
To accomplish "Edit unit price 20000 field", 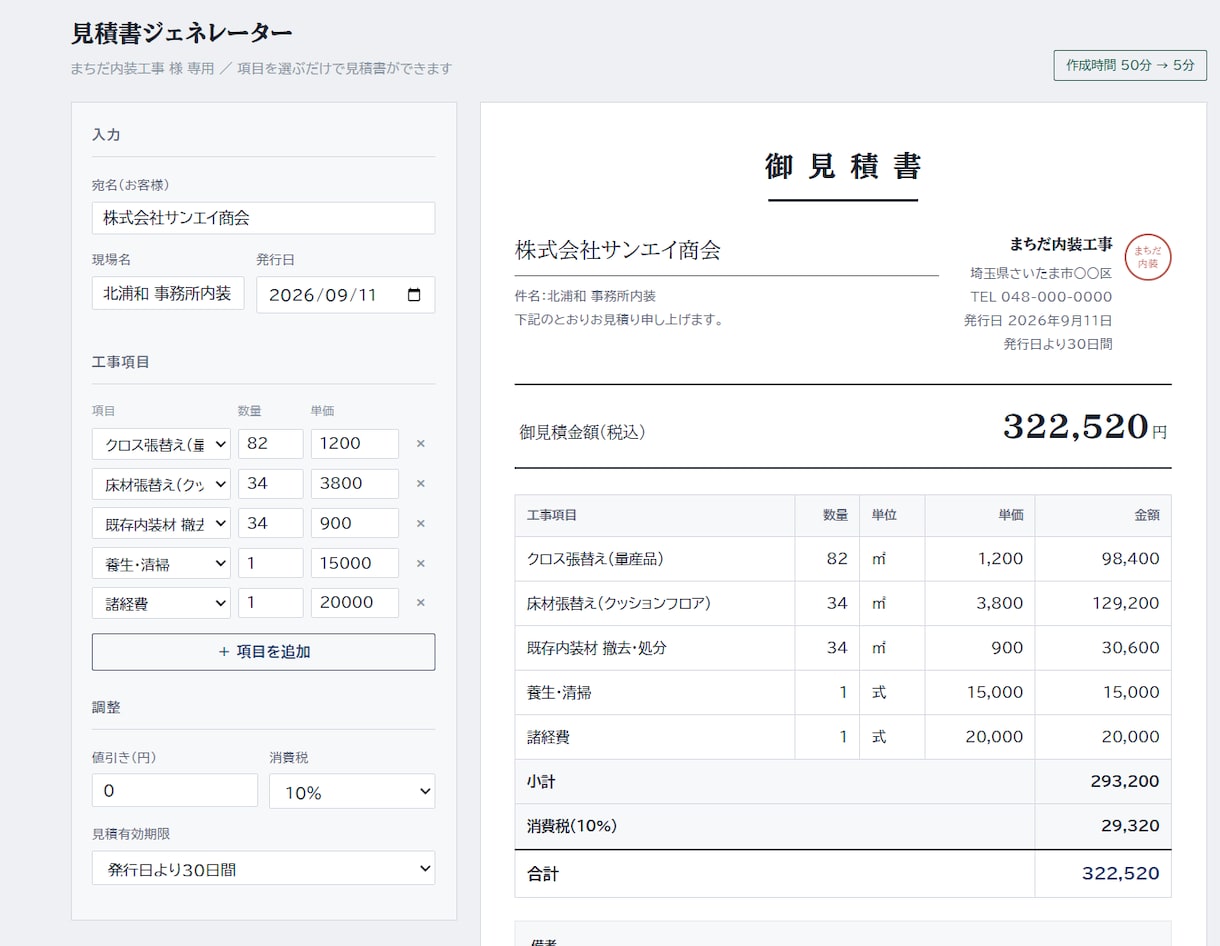I will click(x=355, y=603).
